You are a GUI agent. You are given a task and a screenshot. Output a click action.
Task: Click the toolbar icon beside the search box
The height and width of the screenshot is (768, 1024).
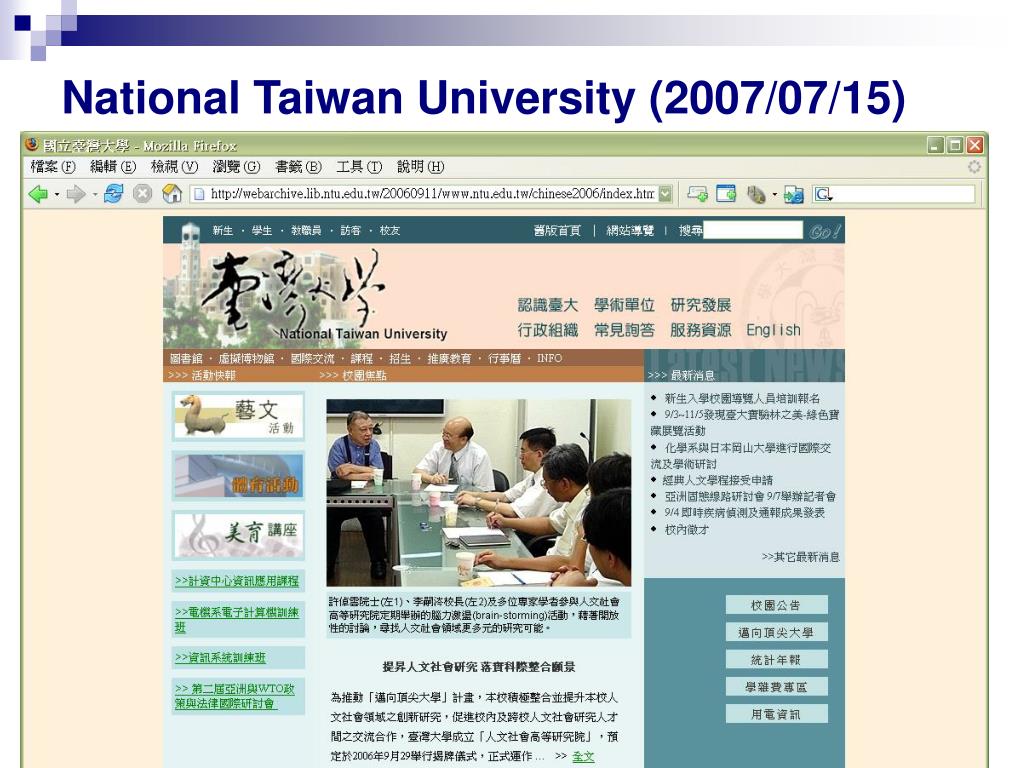pyautogui.click(x=793, y=194)
